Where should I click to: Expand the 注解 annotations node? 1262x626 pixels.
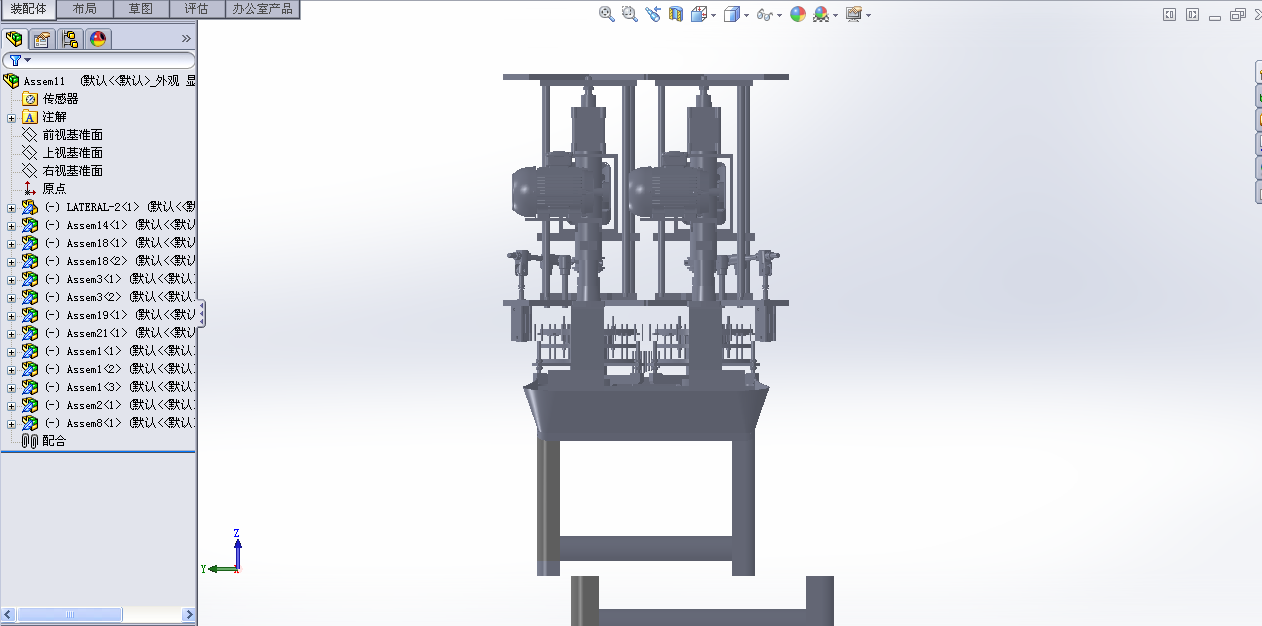pyautogui.click(x=11, y=118)
